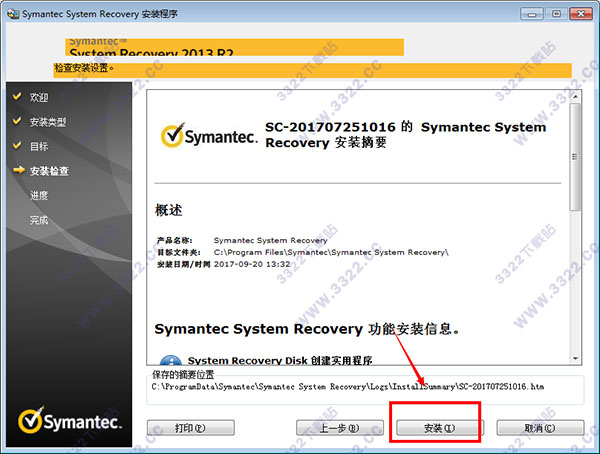Screen dimensions: 600x454
Task: Click the summary scrollbar down arrow
Action: (x=575, y=359)
